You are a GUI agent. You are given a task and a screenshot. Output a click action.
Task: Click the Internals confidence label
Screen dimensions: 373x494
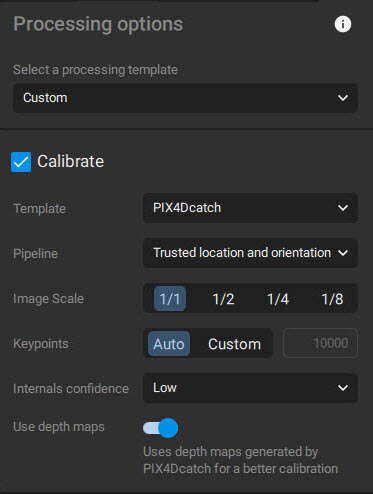click(x=71, y=389)
